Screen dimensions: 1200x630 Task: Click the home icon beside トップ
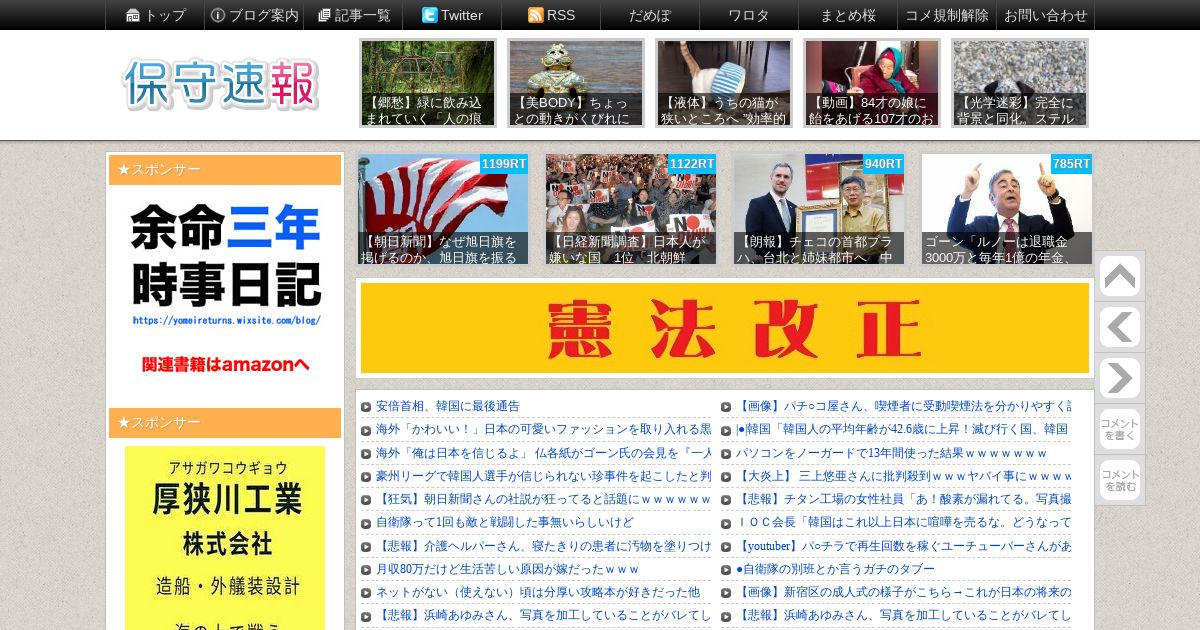(x=133, y=15)
